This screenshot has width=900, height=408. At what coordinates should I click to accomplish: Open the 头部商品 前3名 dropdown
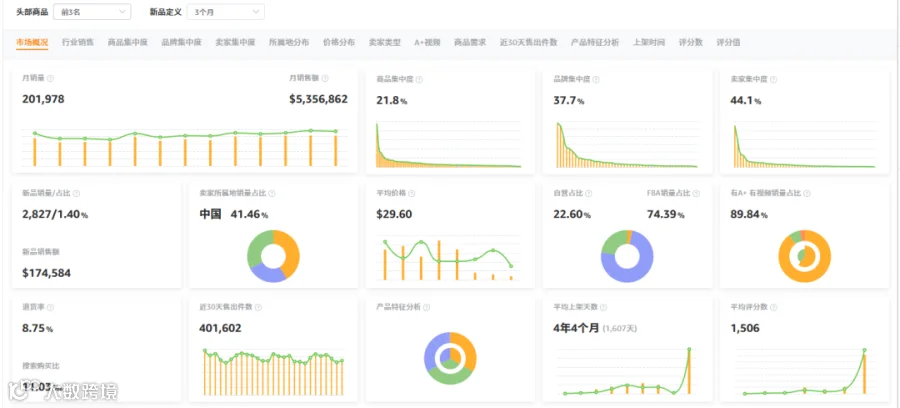pyautogui.click(x=92, y=11)
